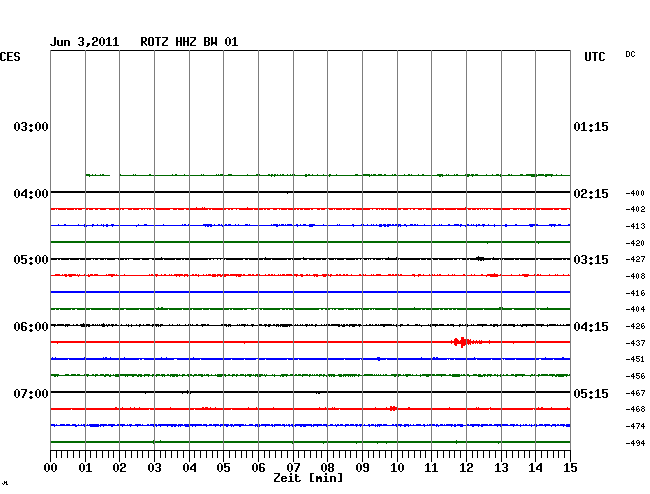Viewport: 650px width, 494px height.
Task: Click the black signal burst on the 03:15 trace
Action: pyautogui.click(x=480, y=259)
